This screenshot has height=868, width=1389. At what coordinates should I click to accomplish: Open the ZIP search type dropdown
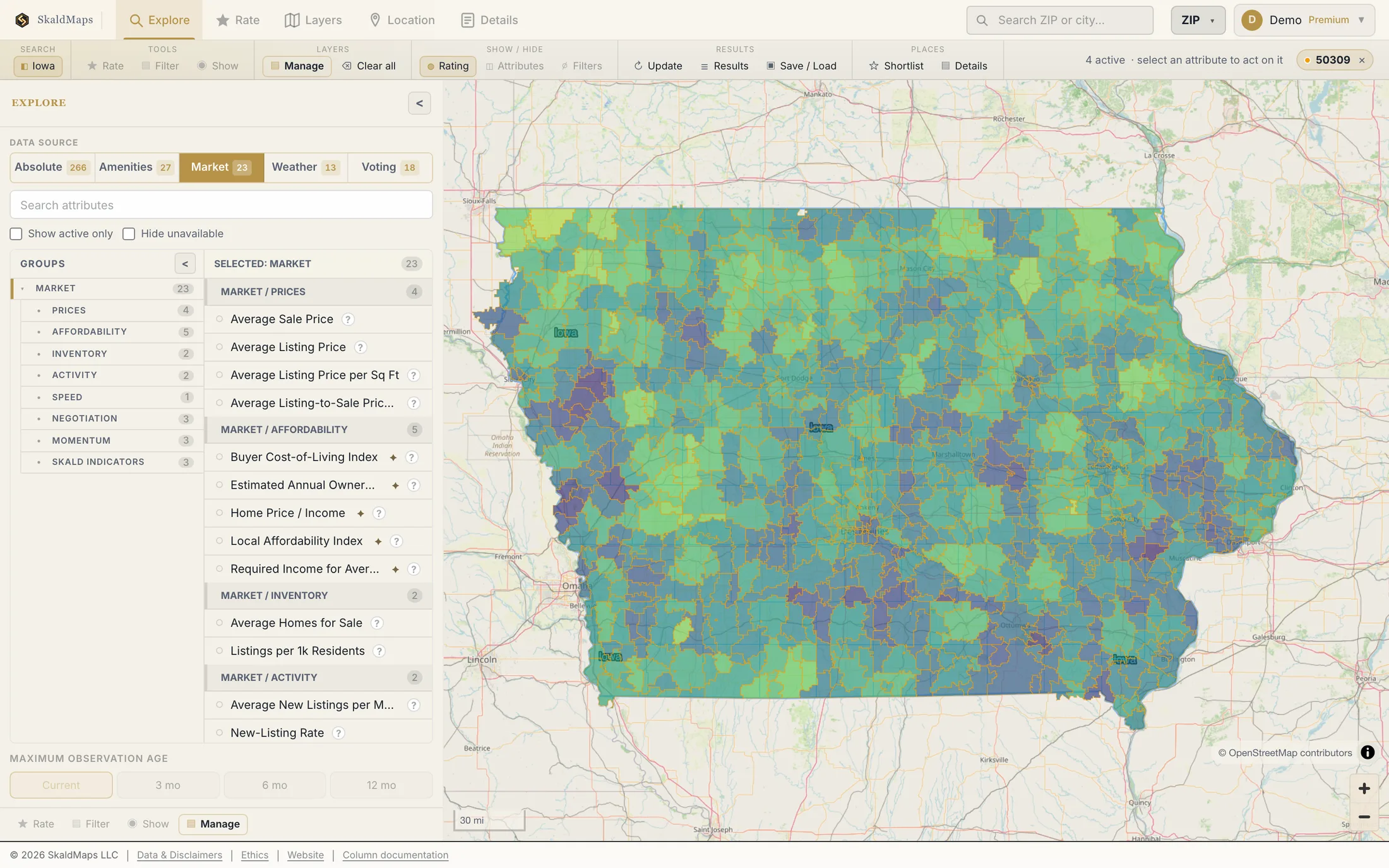(1198, 20)
